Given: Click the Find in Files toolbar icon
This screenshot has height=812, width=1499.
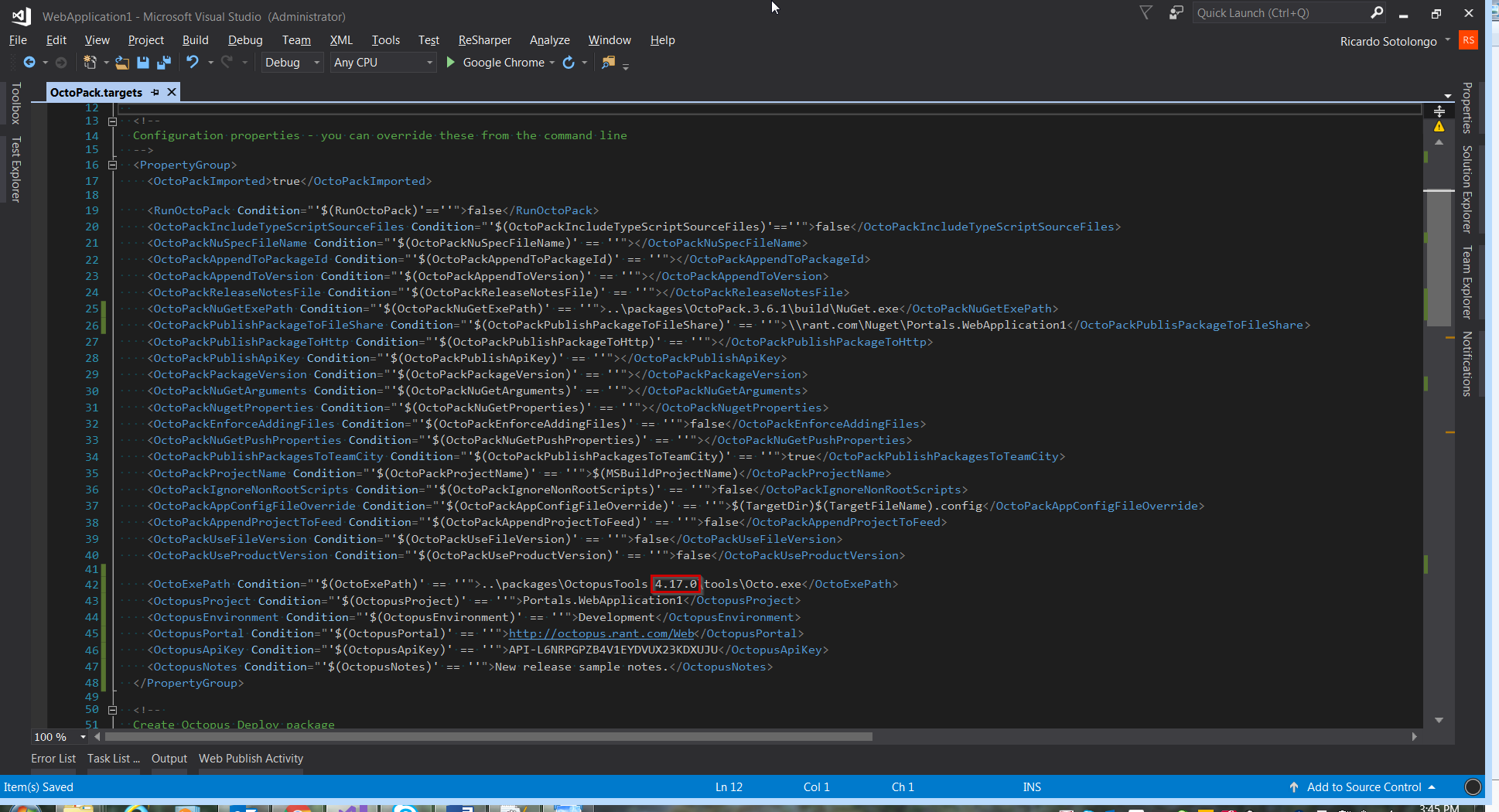Looking at the screenshot, I should [x=609, y=63].
